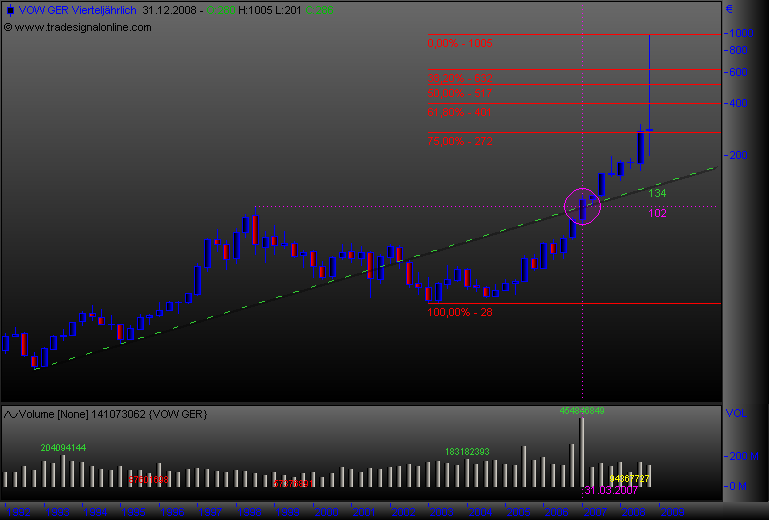
Task: Click the 31.03.2007 date marker
Action: [x=611, y=490]
